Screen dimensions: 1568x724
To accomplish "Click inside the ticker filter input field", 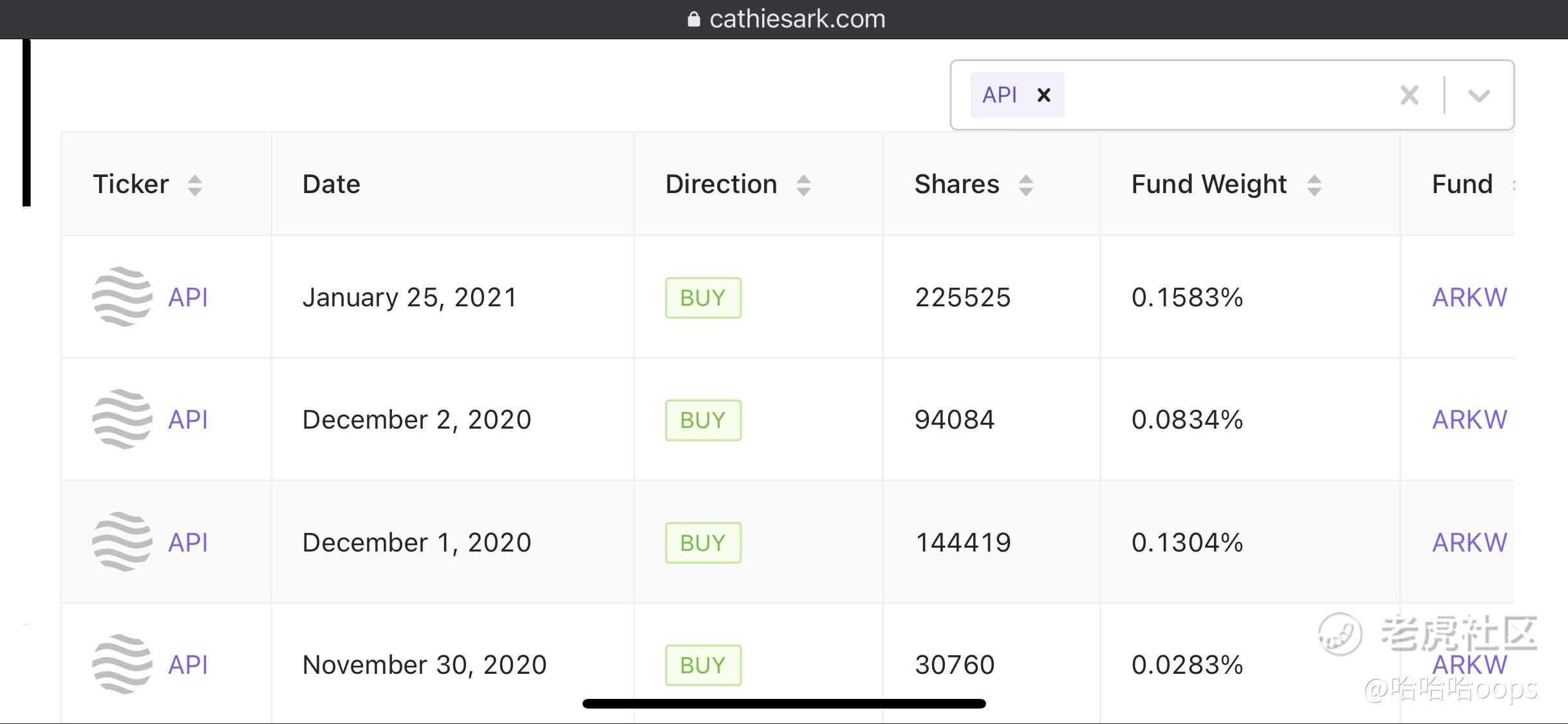I will (x=1223, y=95).
